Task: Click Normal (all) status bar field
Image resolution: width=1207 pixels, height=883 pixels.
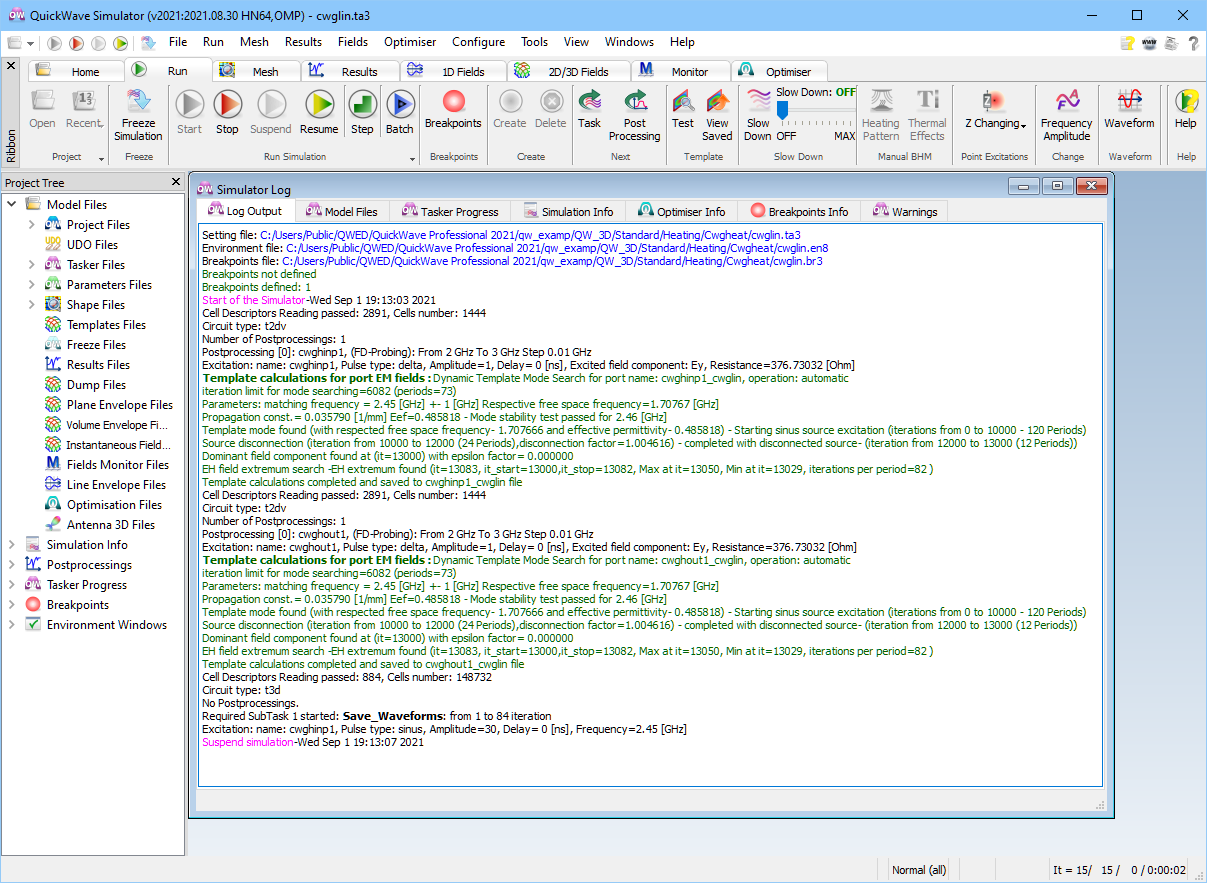Action: tap(919, 870)
